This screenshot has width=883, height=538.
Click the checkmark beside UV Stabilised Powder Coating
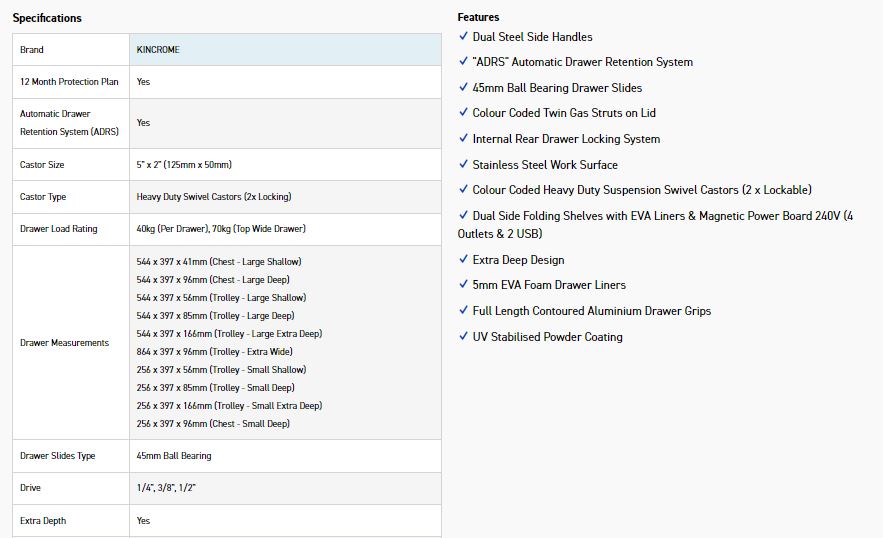(463, 336)
